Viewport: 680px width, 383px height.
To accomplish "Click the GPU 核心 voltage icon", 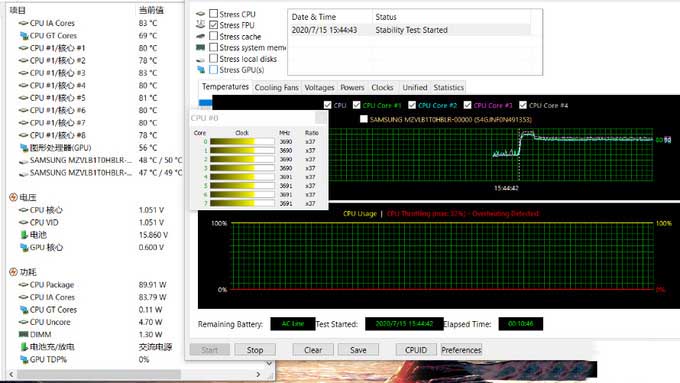I will pyautogui.click(x=23, y=247).
